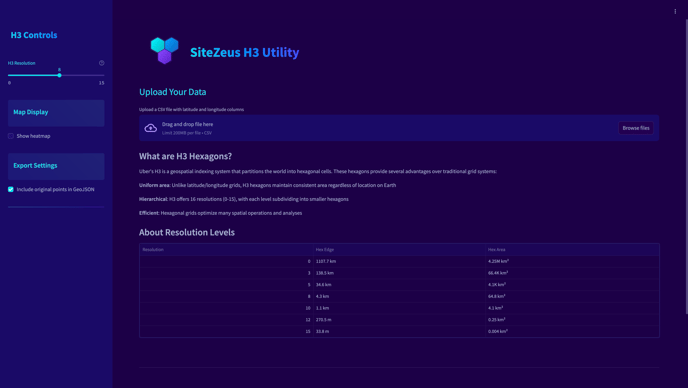
Task: Click the drag and drop file area
Action: pos(399,128)
